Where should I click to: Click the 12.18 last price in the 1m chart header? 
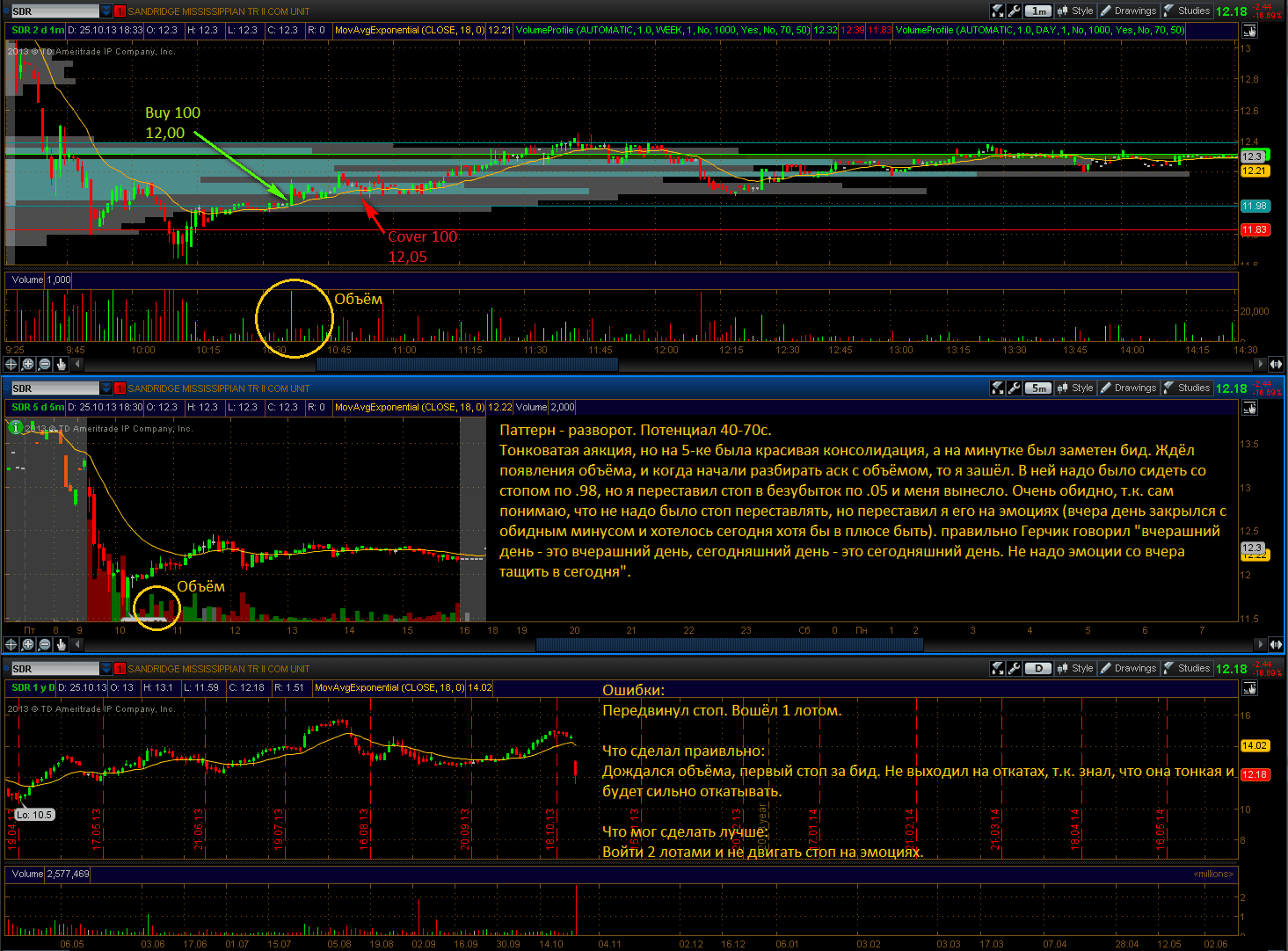coord(1231,11)
